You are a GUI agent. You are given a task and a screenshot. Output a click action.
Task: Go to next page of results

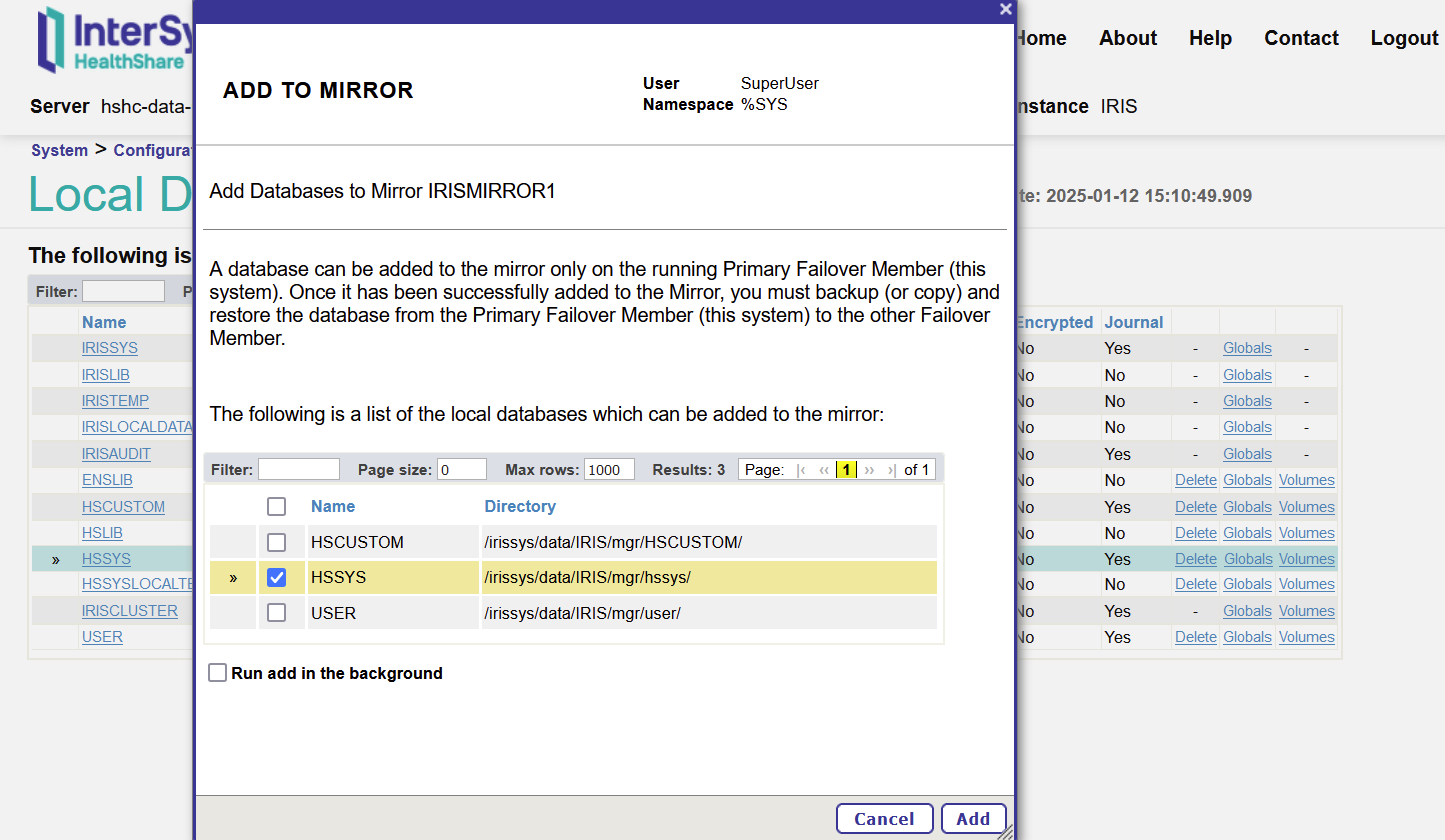coord(869,470)
